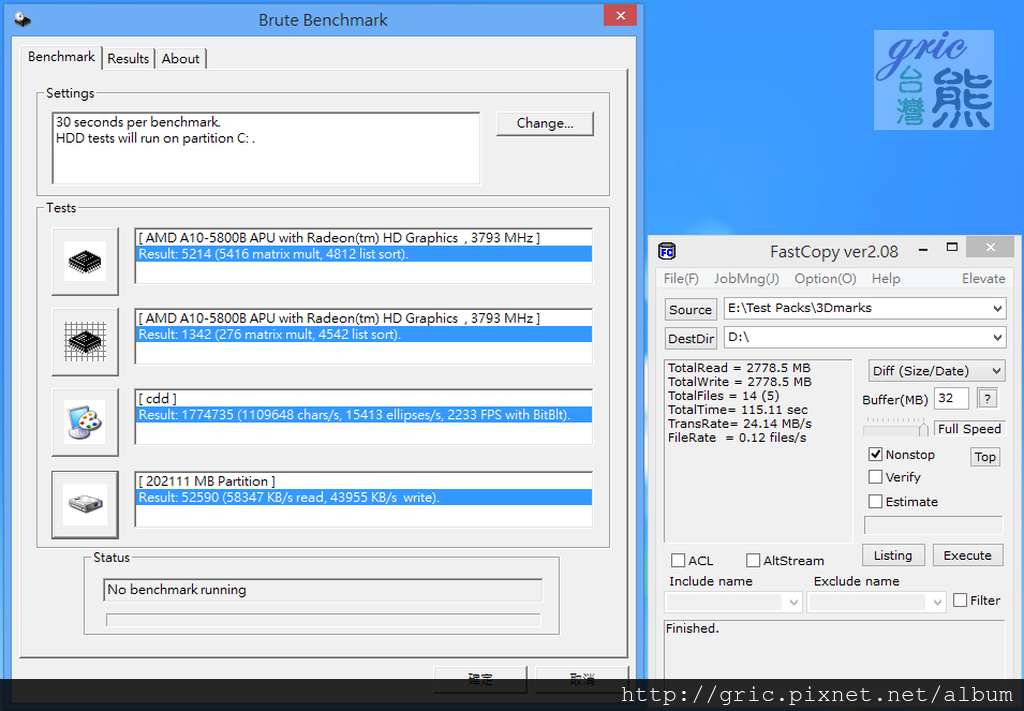Enable the Filter checkbox
The image size is (1024, 711).
pos(960,600)
